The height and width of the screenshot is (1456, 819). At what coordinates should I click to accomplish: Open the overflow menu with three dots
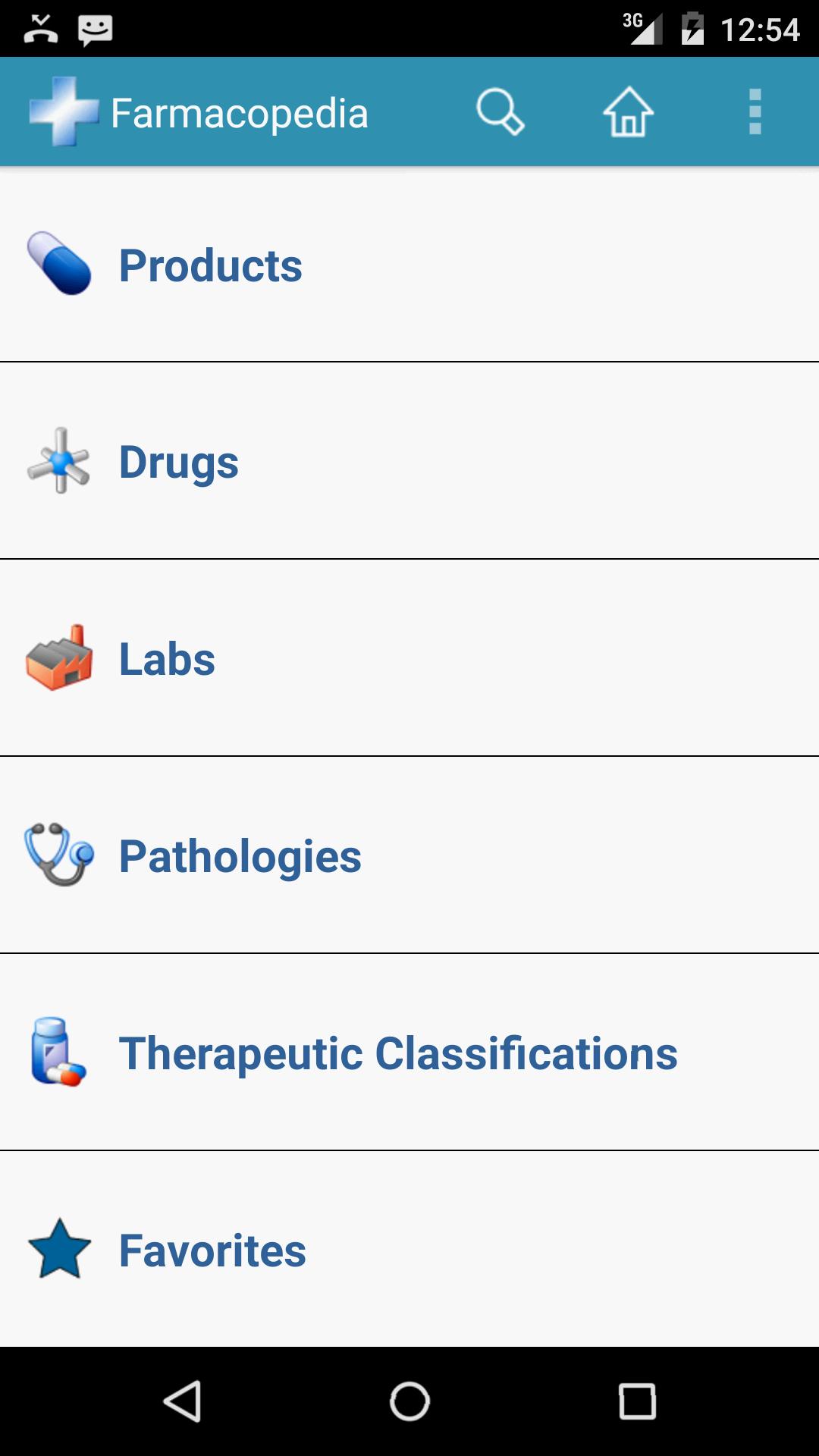point(755,112)
